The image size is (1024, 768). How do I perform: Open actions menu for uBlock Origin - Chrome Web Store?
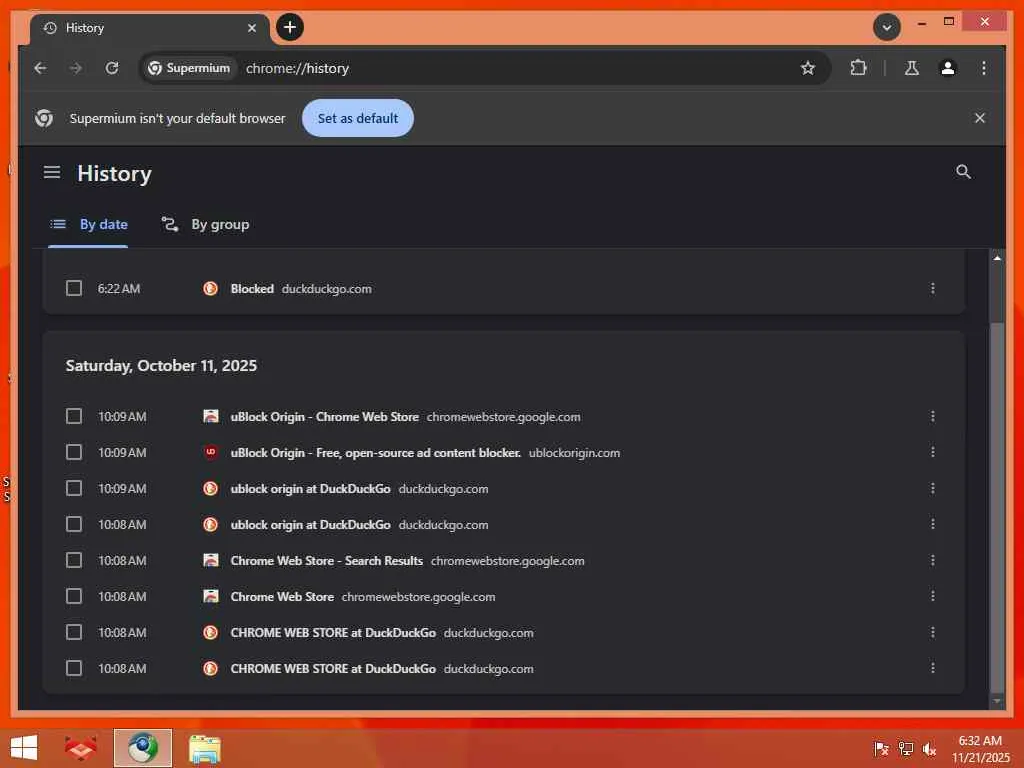[x=933, y=416]
